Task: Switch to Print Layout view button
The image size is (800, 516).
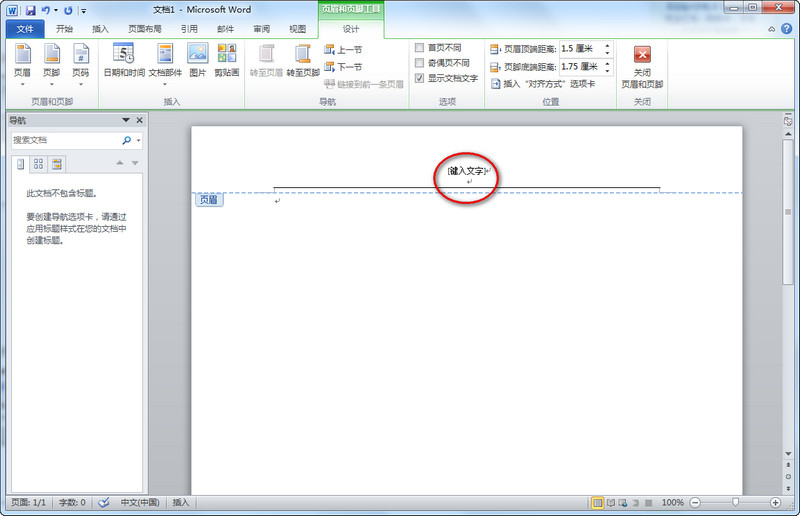Action: [597, 503]
